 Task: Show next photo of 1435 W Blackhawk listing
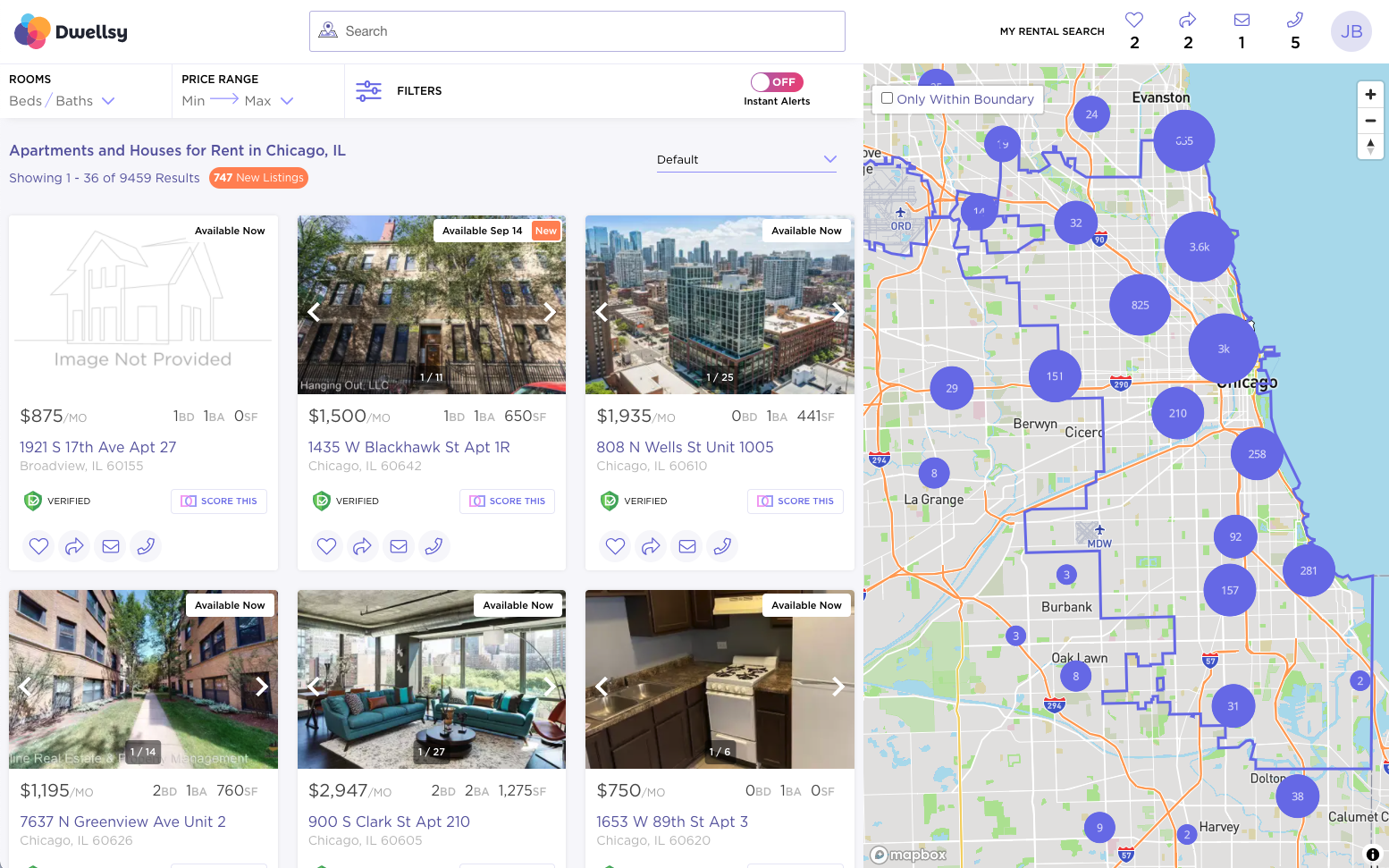click(x=550, y=312)
